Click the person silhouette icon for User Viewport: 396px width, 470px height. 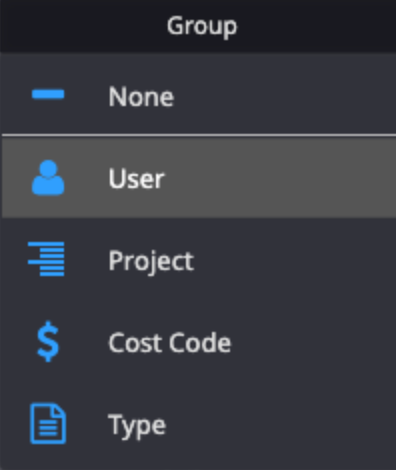48,177
